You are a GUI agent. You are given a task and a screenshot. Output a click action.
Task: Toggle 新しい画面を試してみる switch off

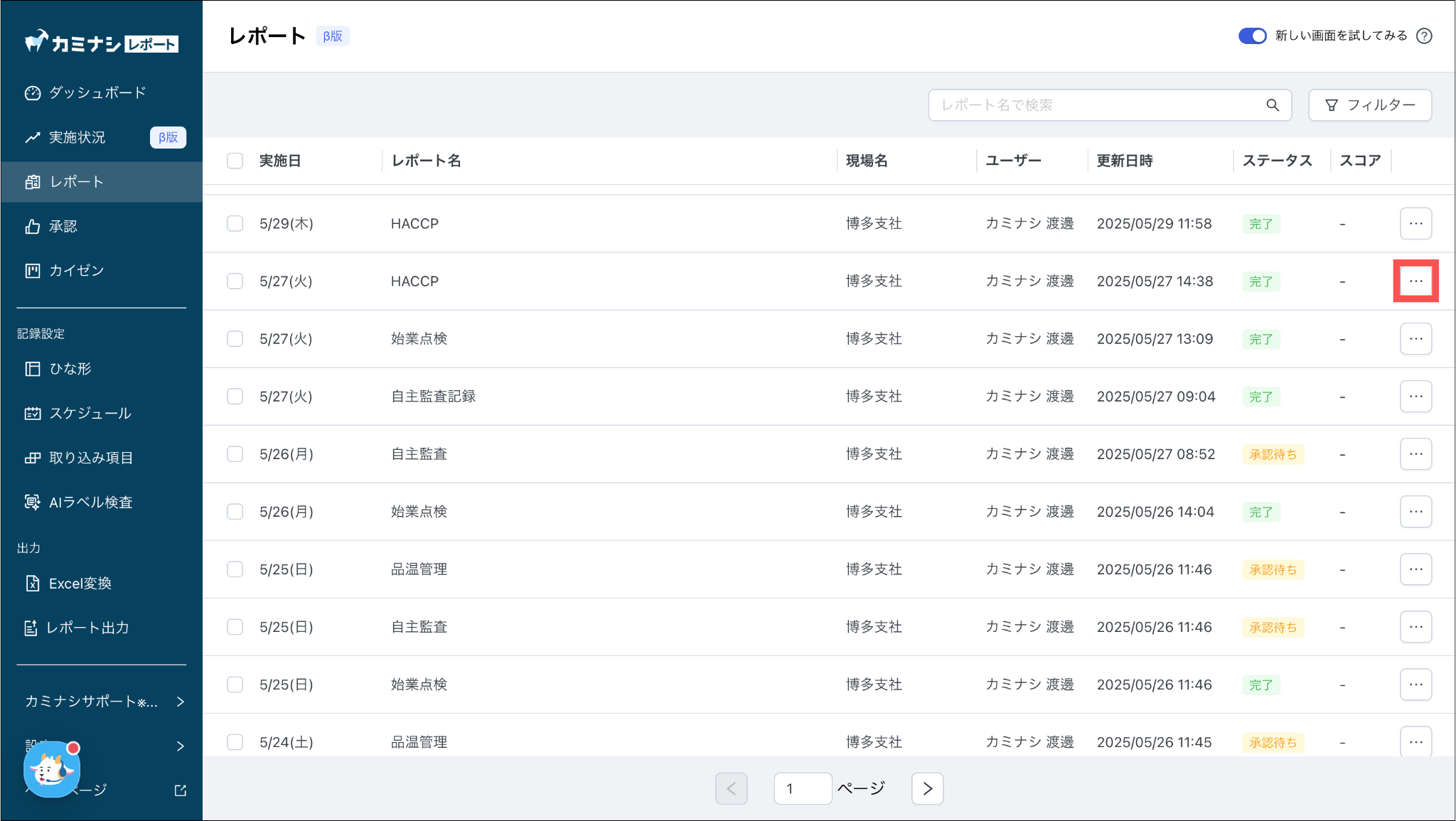pos(1252,36)
